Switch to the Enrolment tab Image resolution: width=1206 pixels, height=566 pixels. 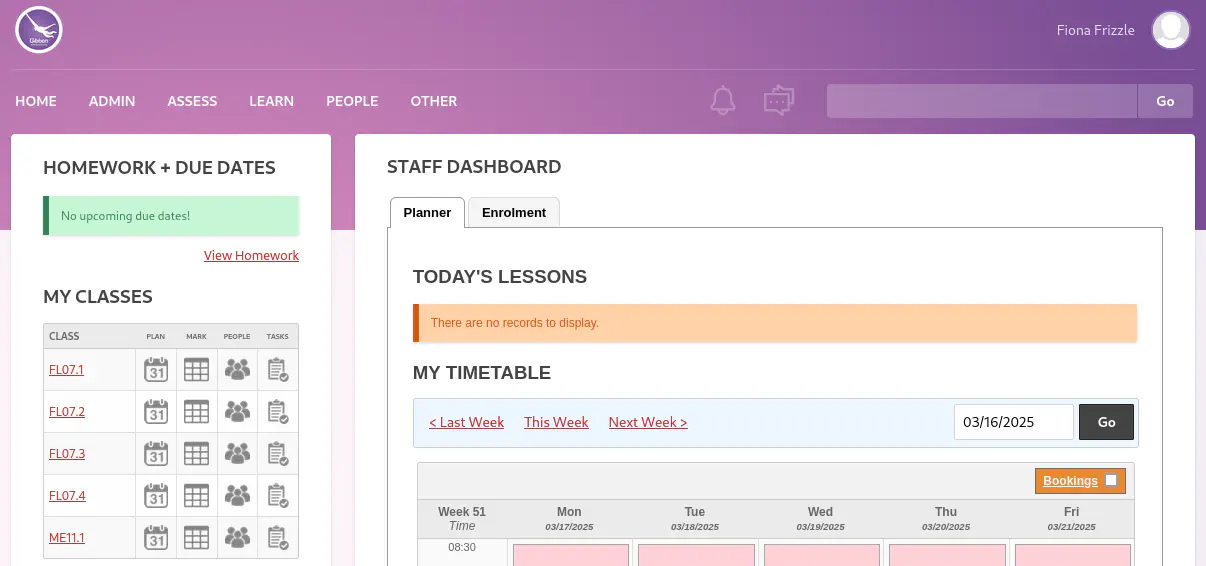coord(514,213)
